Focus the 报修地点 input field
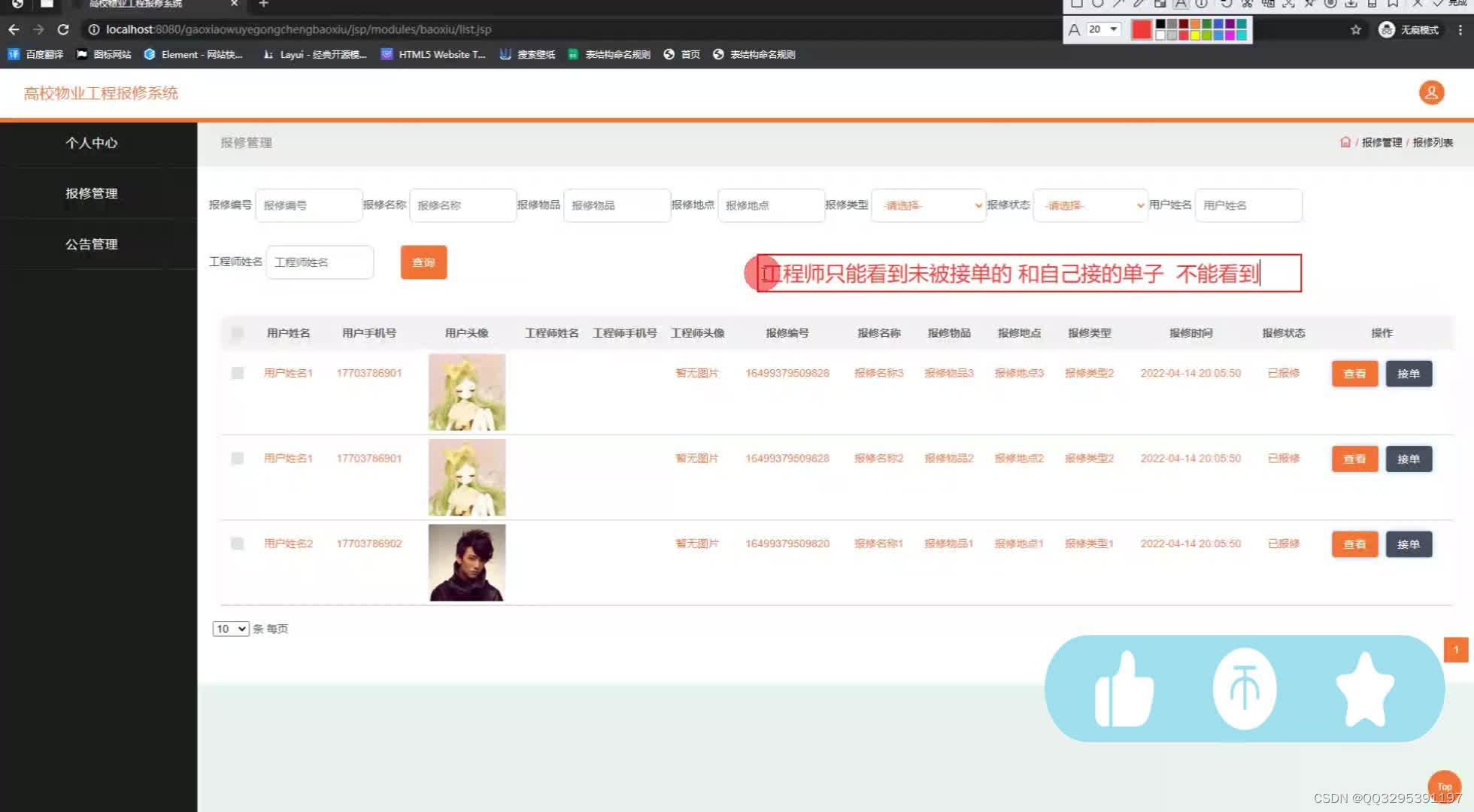 tap(771, 205)
